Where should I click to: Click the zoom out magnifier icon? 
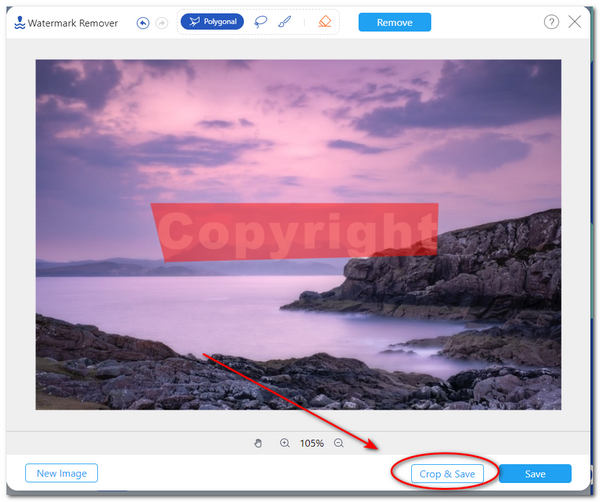[339, 443]
